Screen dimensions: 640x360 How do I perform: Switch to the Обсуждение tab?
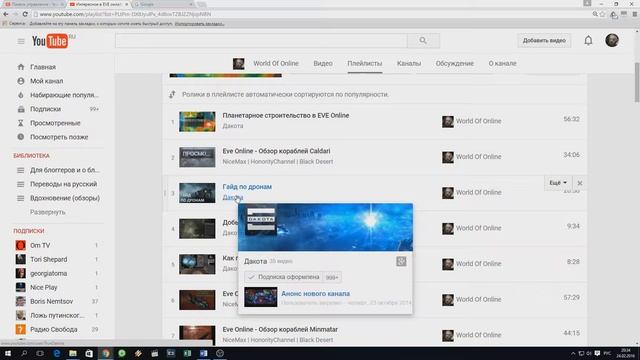455,64
